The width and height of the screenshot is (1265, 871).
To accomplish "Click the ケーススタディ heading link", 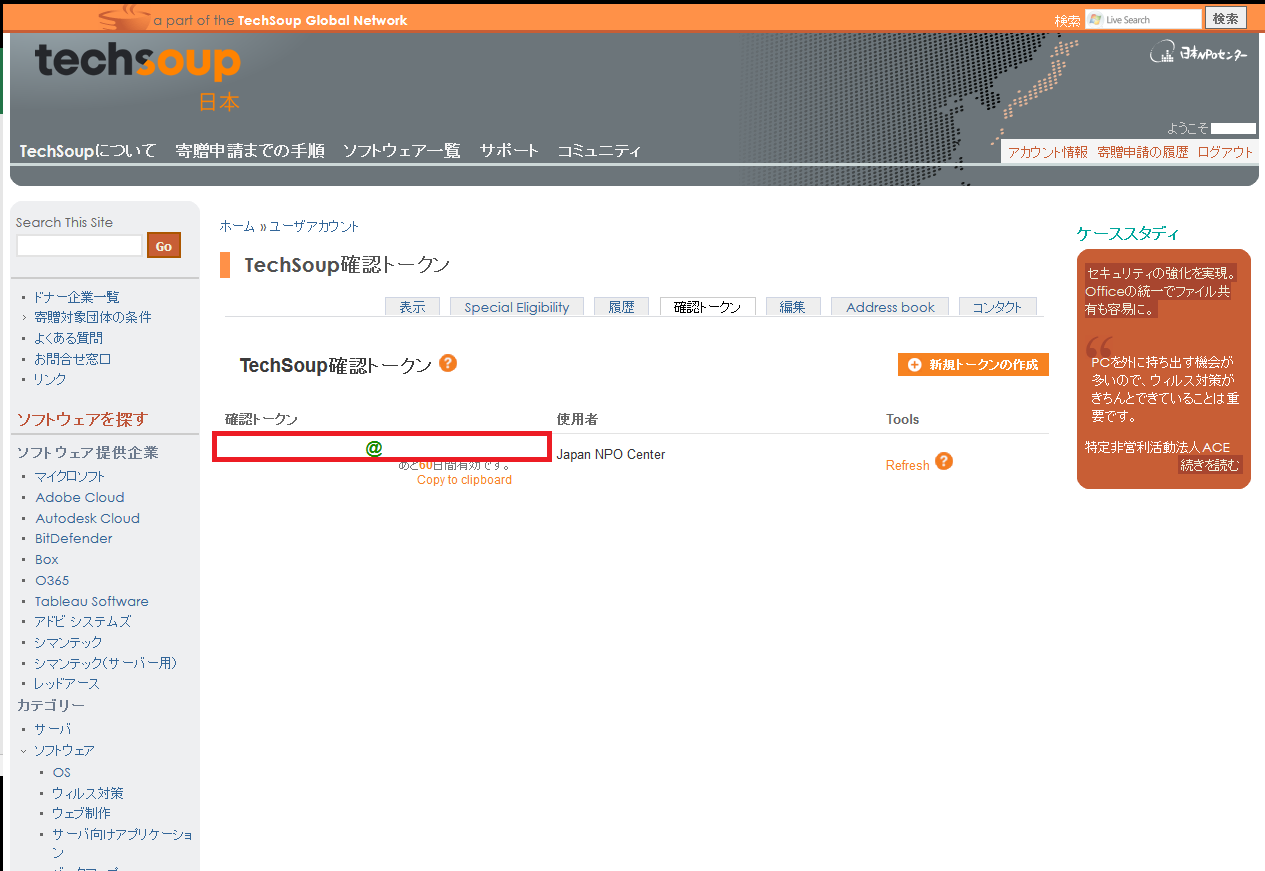I will click(1128, 233).
